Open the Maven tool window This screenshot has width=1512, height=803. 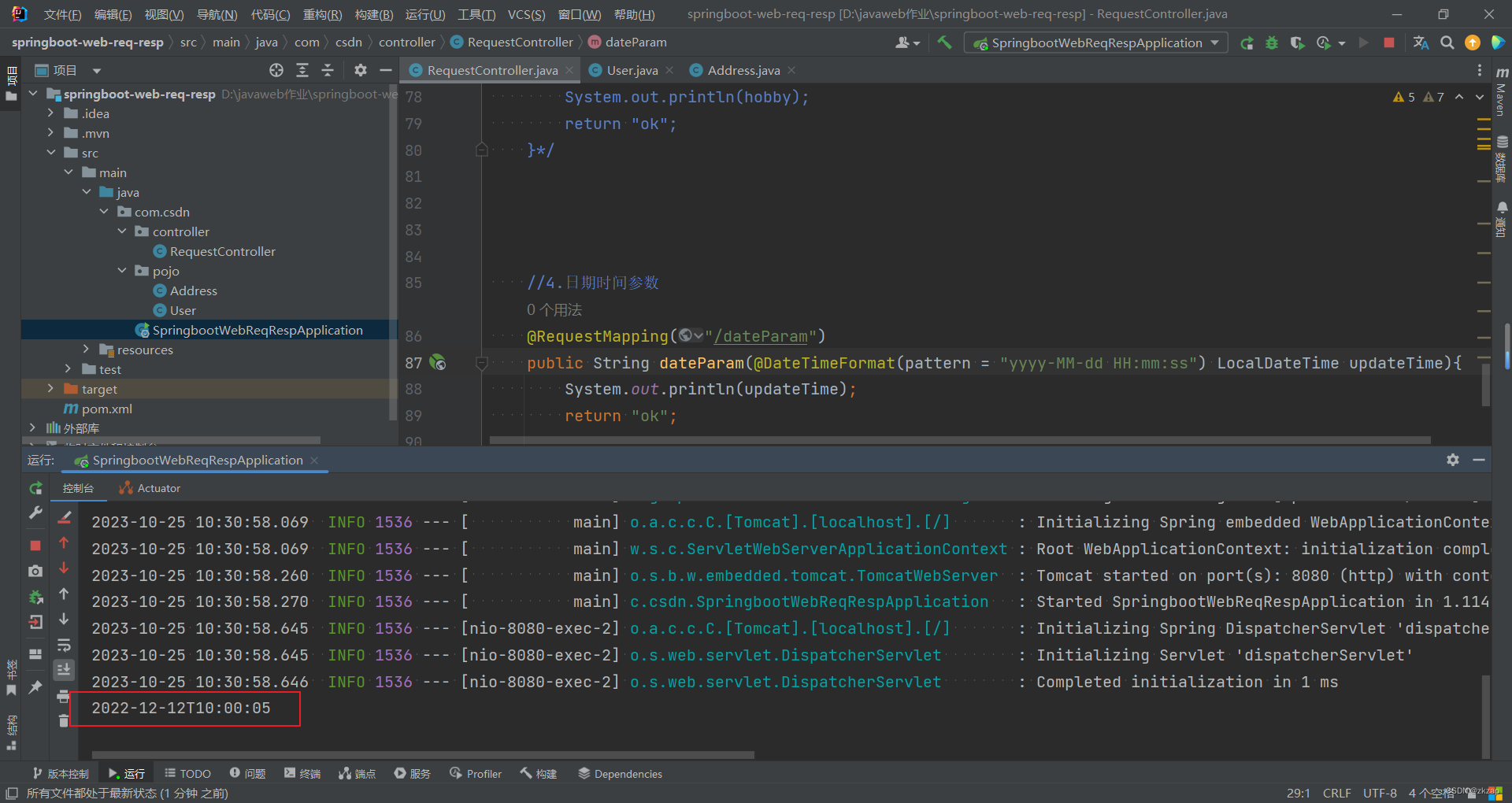(1502, 91)
